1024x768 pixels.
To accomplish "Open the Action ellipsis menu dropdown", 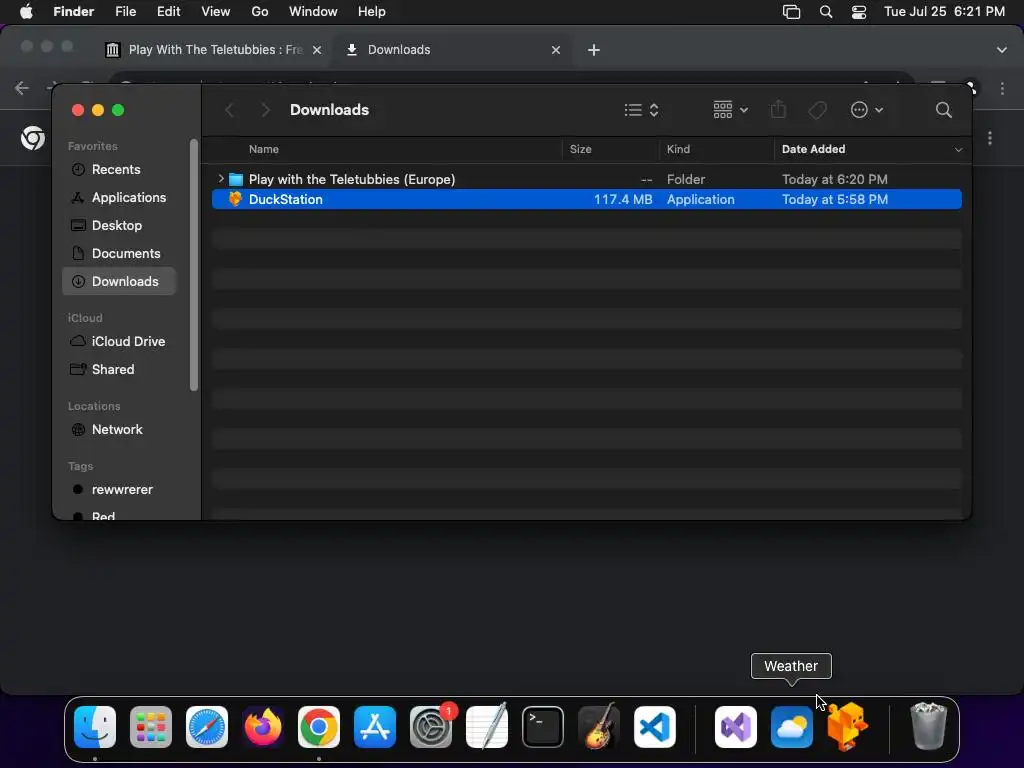I will click(x=867, y=110).
